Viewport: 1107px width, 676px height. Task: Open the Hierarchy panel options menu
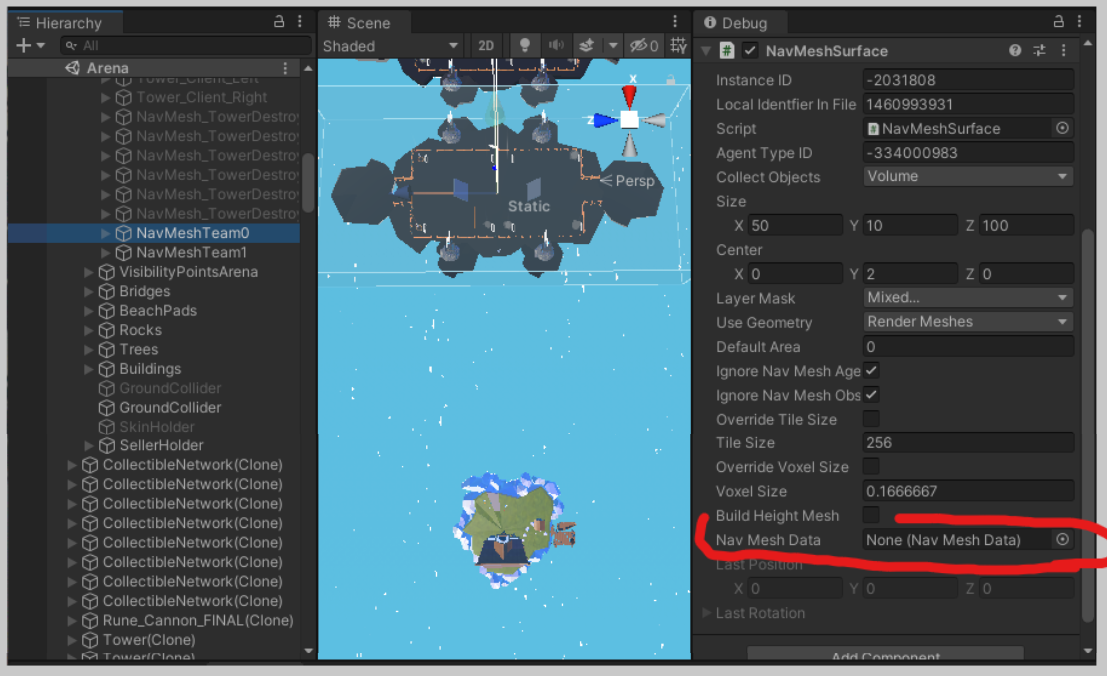pyautogui.click(x=298, y=22)
